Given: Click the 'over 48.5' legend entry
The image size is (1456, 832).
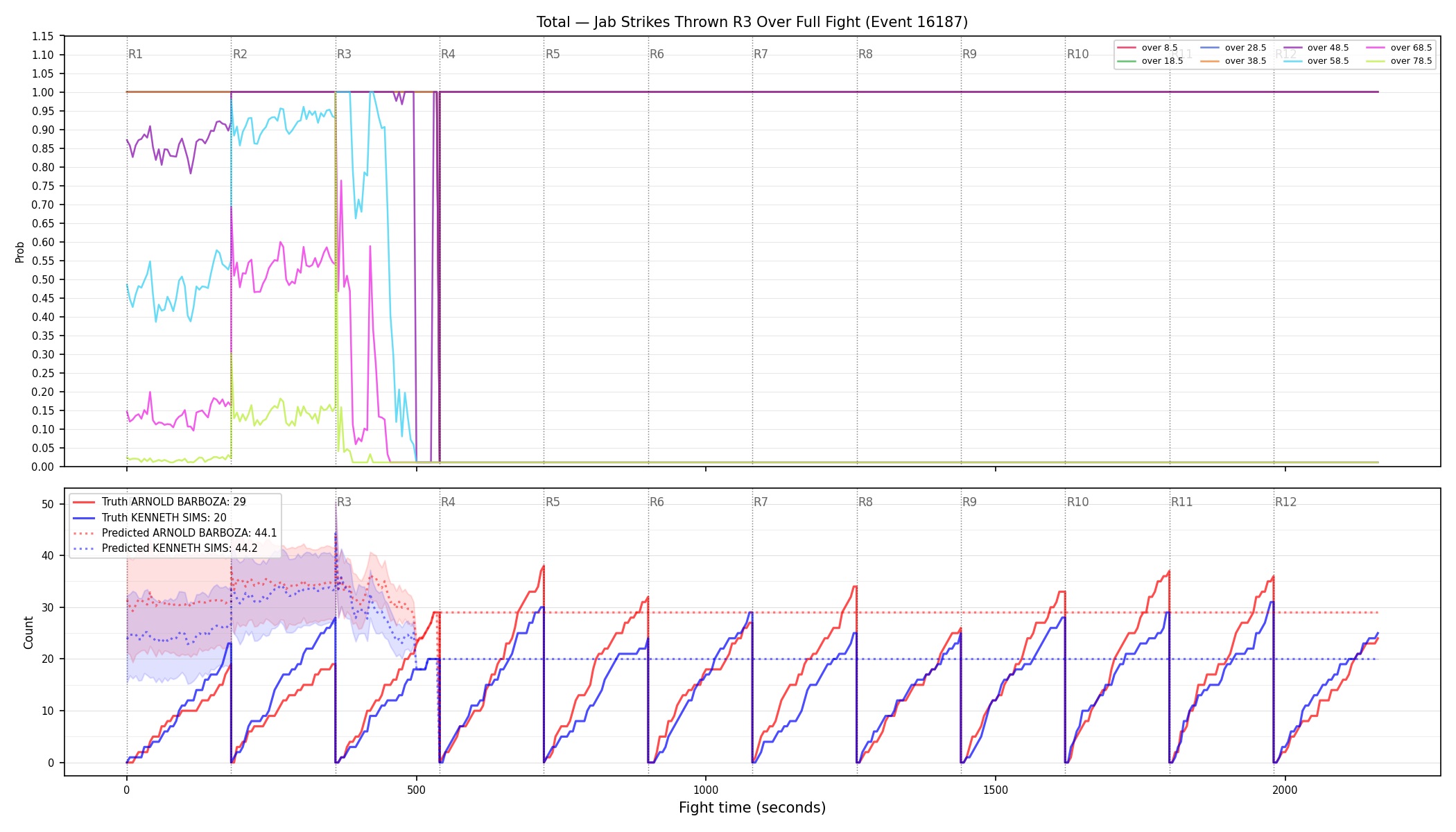Looking at the screenshot, I should click(x=1316, y=48).
